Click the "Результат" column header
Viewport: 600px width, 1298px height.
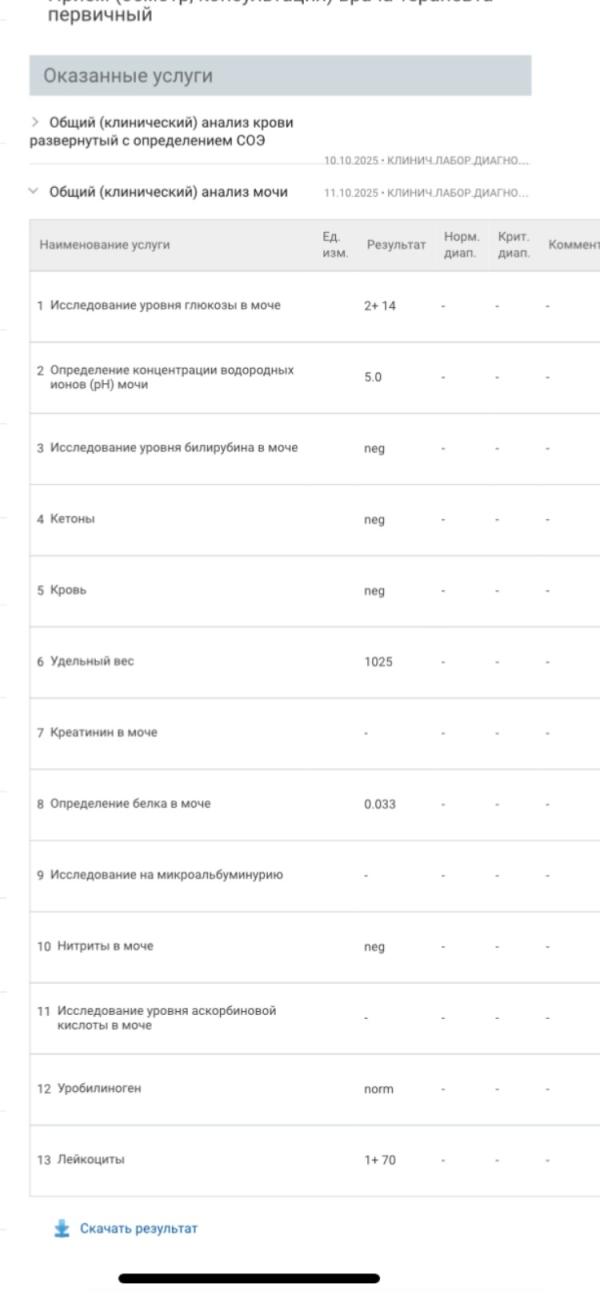tap(396, 244)
